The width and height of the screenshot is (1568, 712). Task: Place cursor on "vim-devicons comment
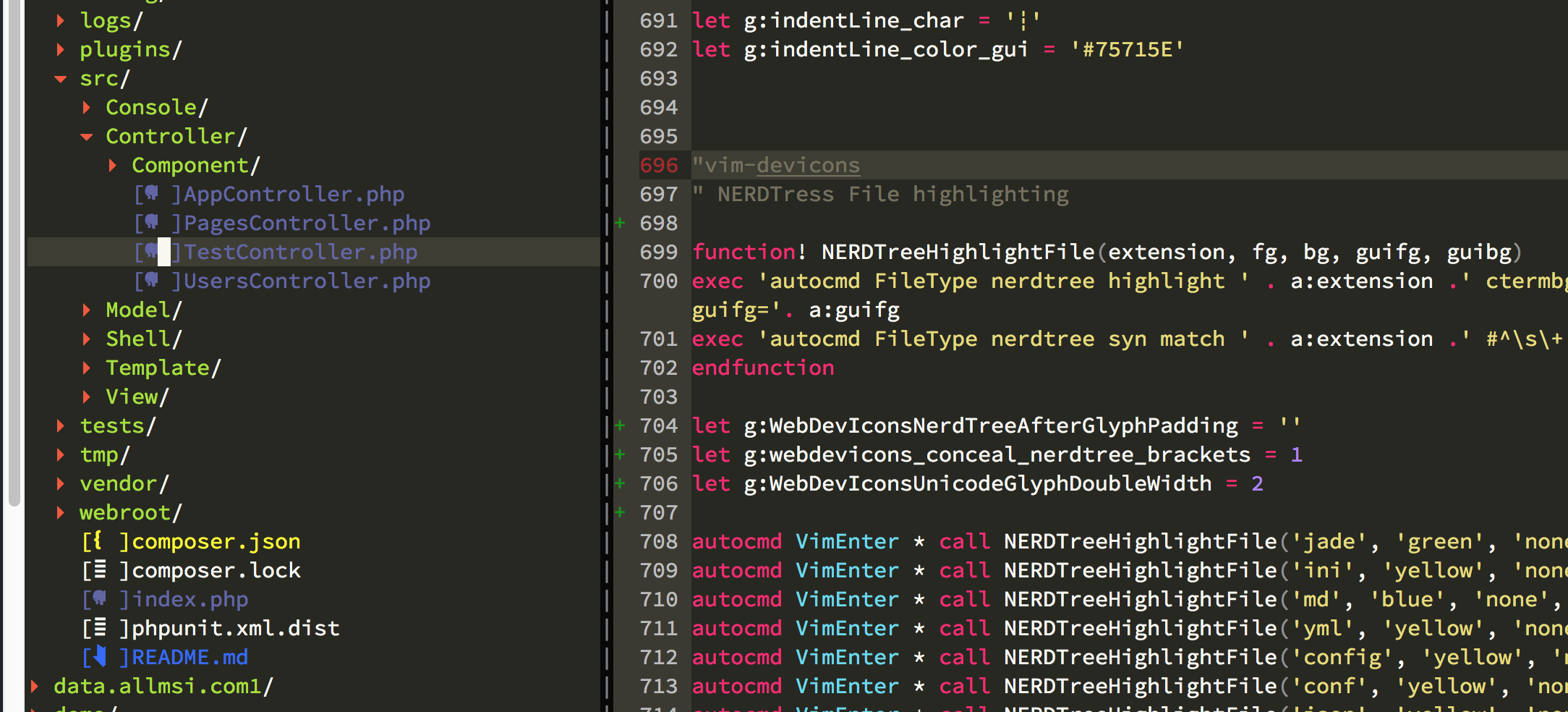pyautogui.click(x=776, y=165)
